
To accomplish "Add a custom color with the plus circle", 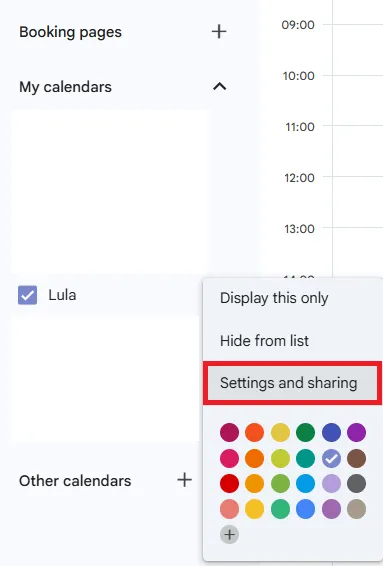I will click(230, 535).
